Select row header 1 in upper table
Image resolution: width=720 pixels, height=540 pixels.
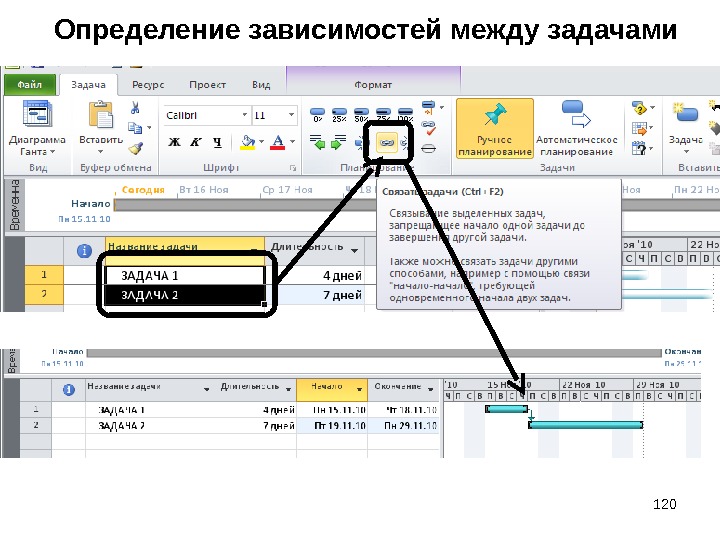tap(44, 275)
